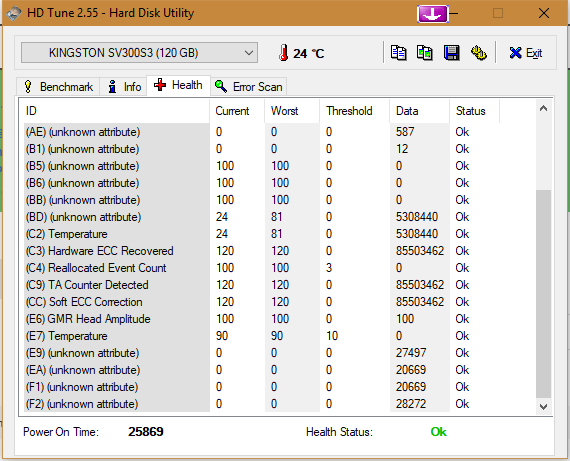The image size is (570, 461).
Task: Minimize the HD Tune window
Action: (x=454, y=13)
